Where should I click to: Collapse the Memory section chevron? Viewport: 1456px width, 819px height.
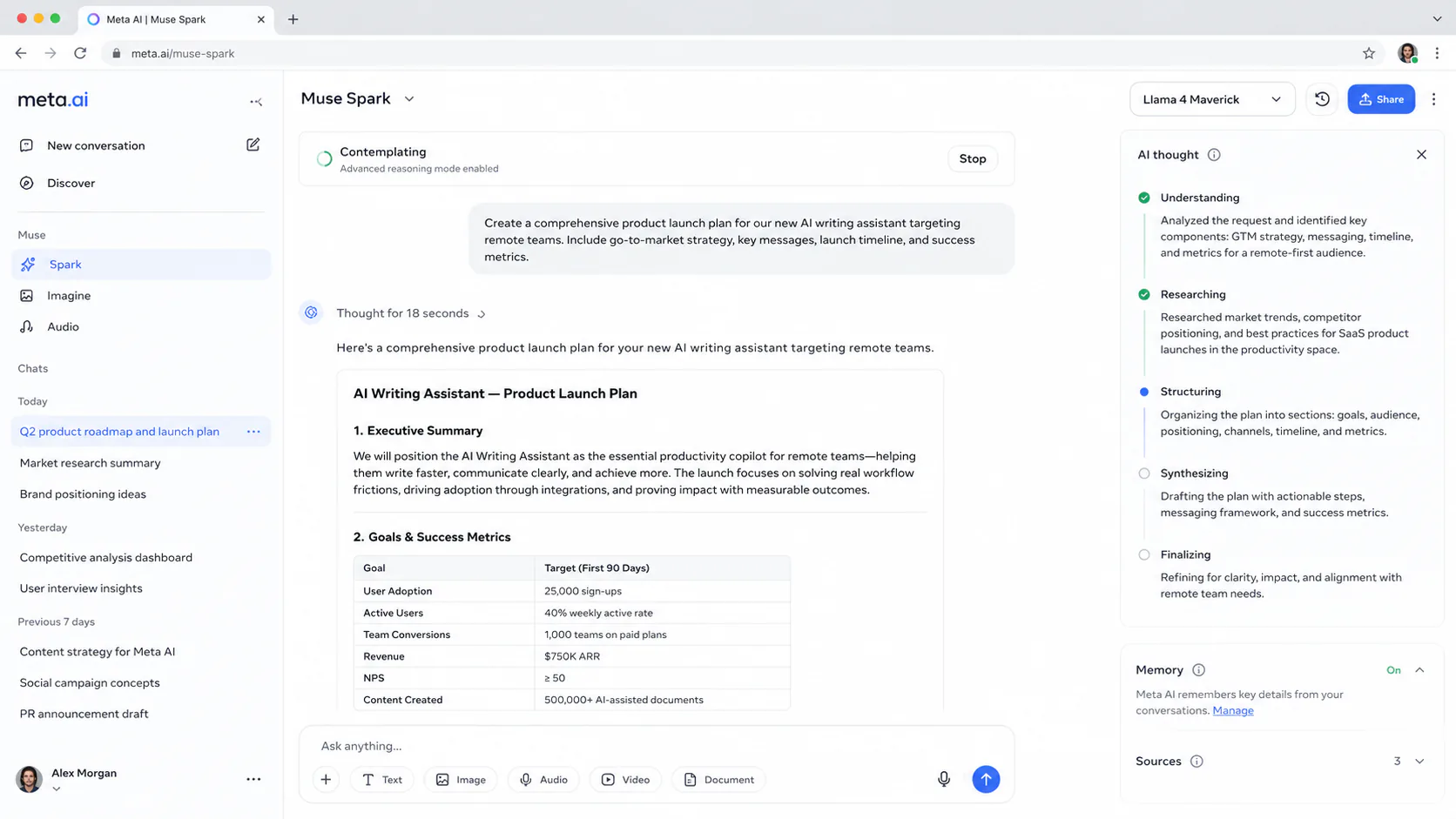(x=1419, y=670)
